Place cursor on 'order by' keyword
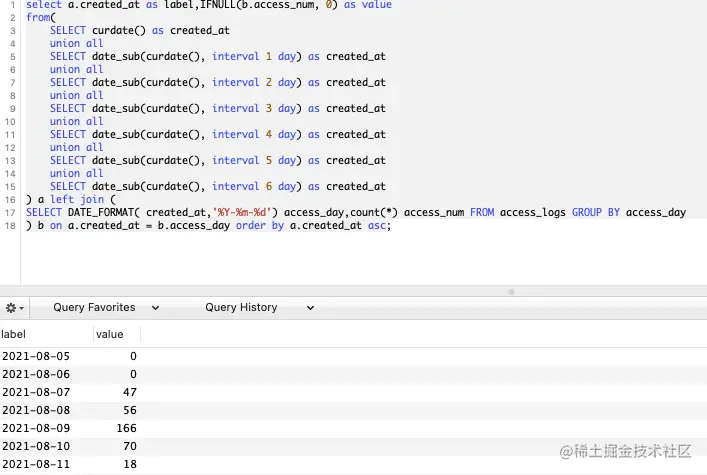707x475 pixels. [x=260, y=226]
